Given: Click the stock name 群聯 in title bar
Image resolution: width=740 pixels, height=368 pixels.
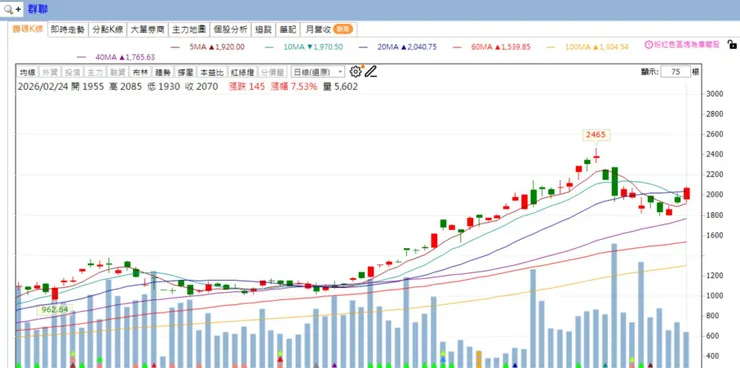Looking at the screenshot, I should click(x=38, y=9).
